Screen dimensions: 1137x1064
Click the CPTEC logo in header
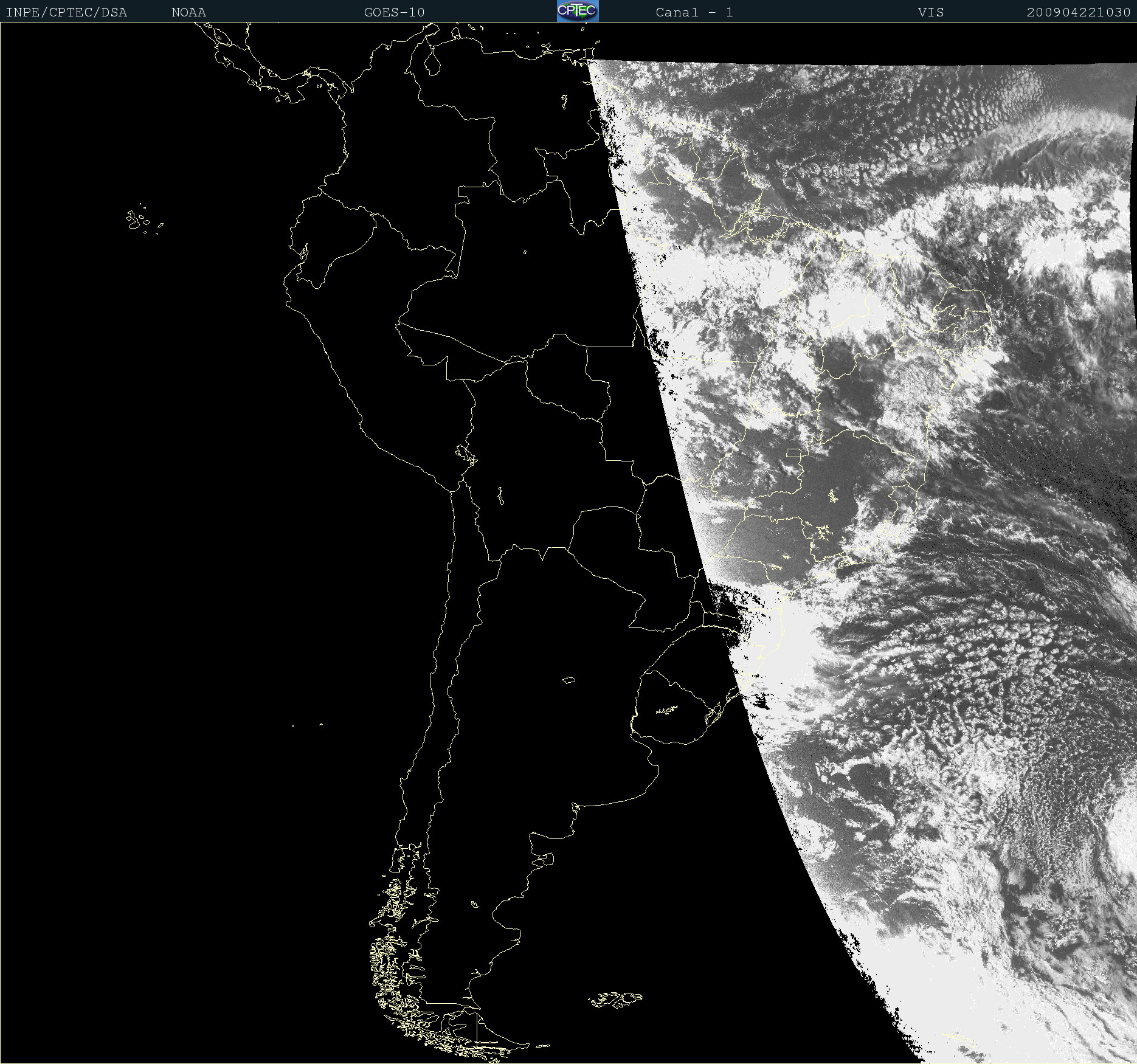578,11
